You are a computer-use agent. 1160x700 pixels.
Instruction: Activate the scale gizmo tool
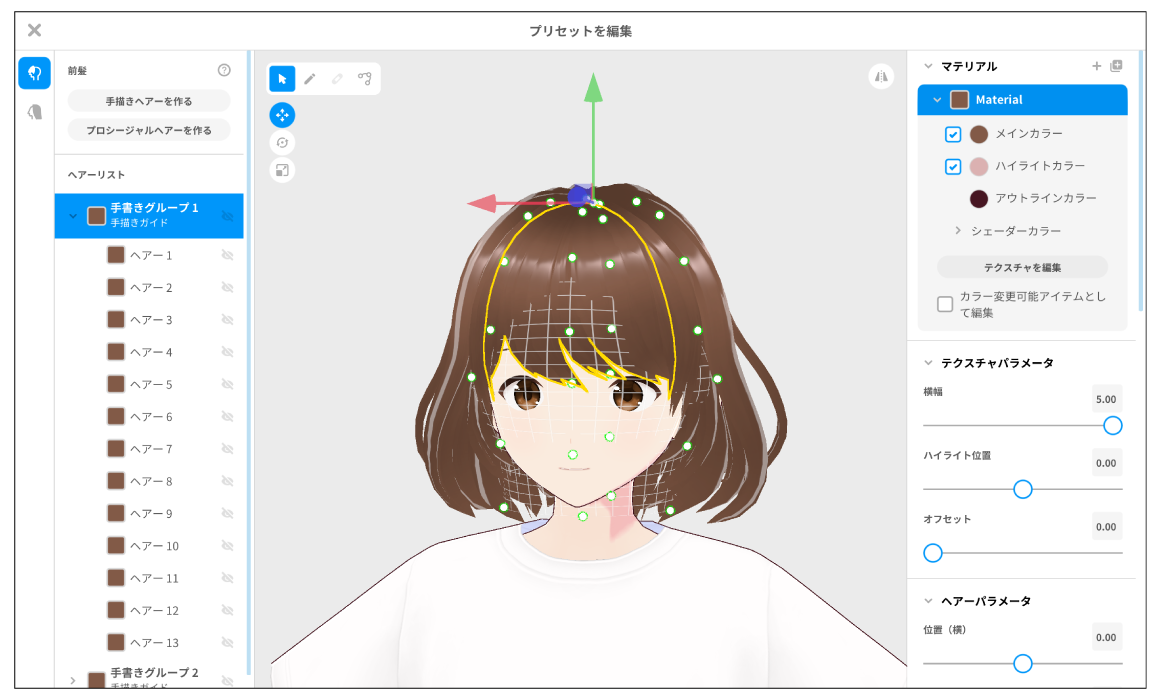point(282,170)
